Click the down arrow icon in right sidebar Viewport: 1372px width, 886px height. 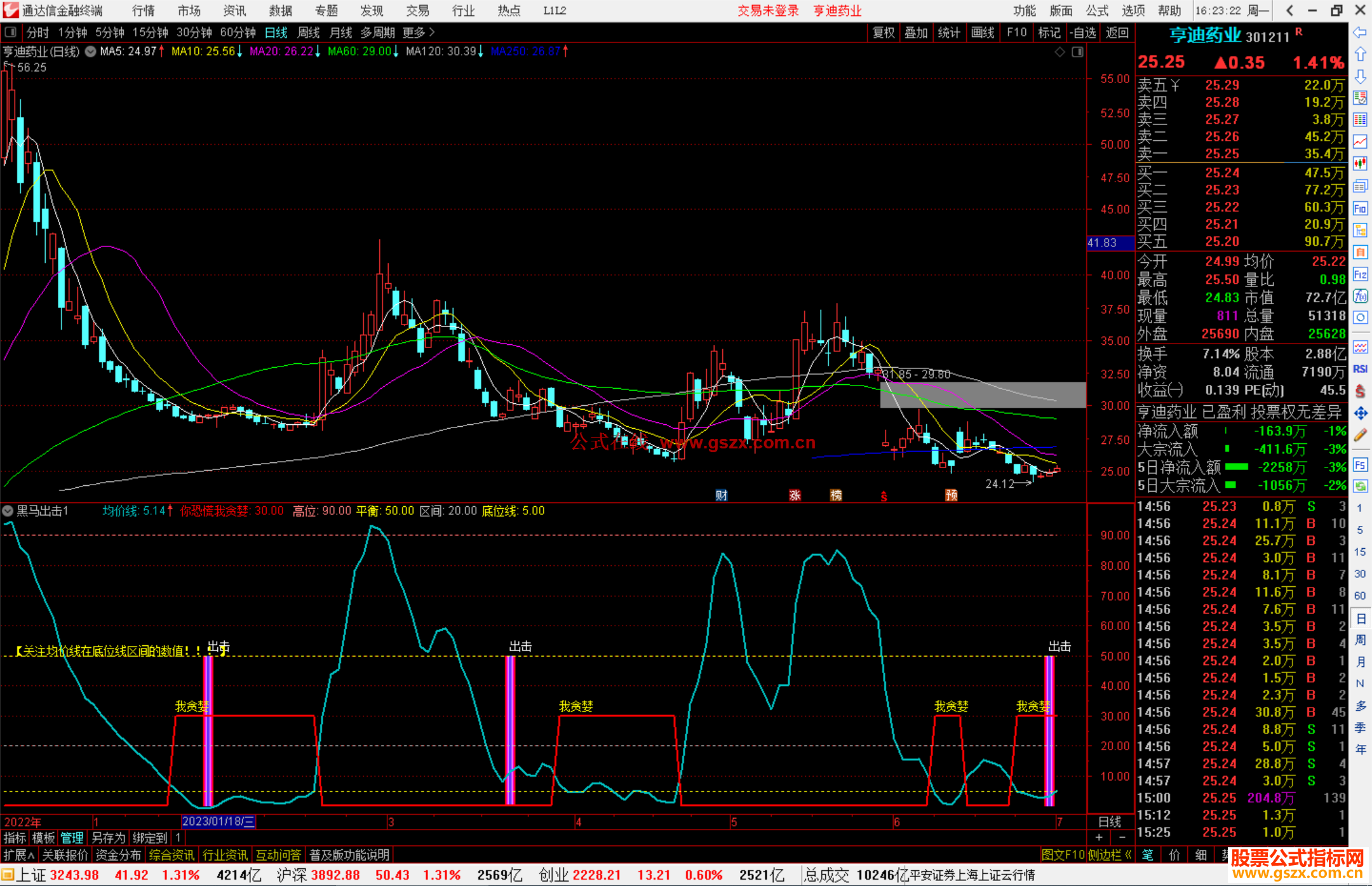[1360, 76]
